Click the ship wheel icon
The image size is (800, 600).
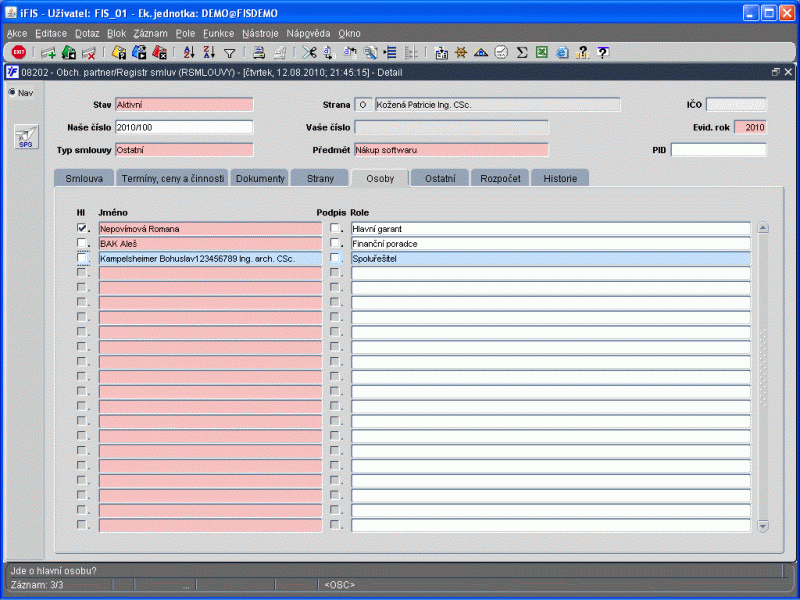point(461,52)
